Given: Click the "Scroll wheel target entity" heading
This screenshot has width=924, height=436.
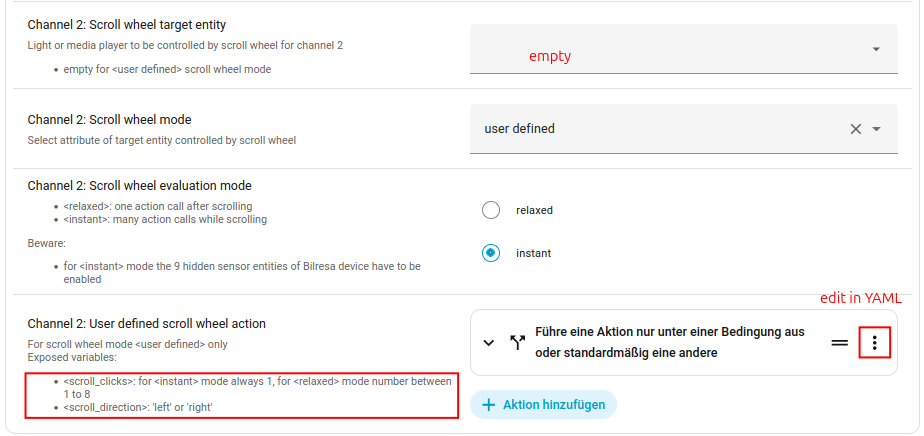Looking at the screenshot, I should 139,24.
